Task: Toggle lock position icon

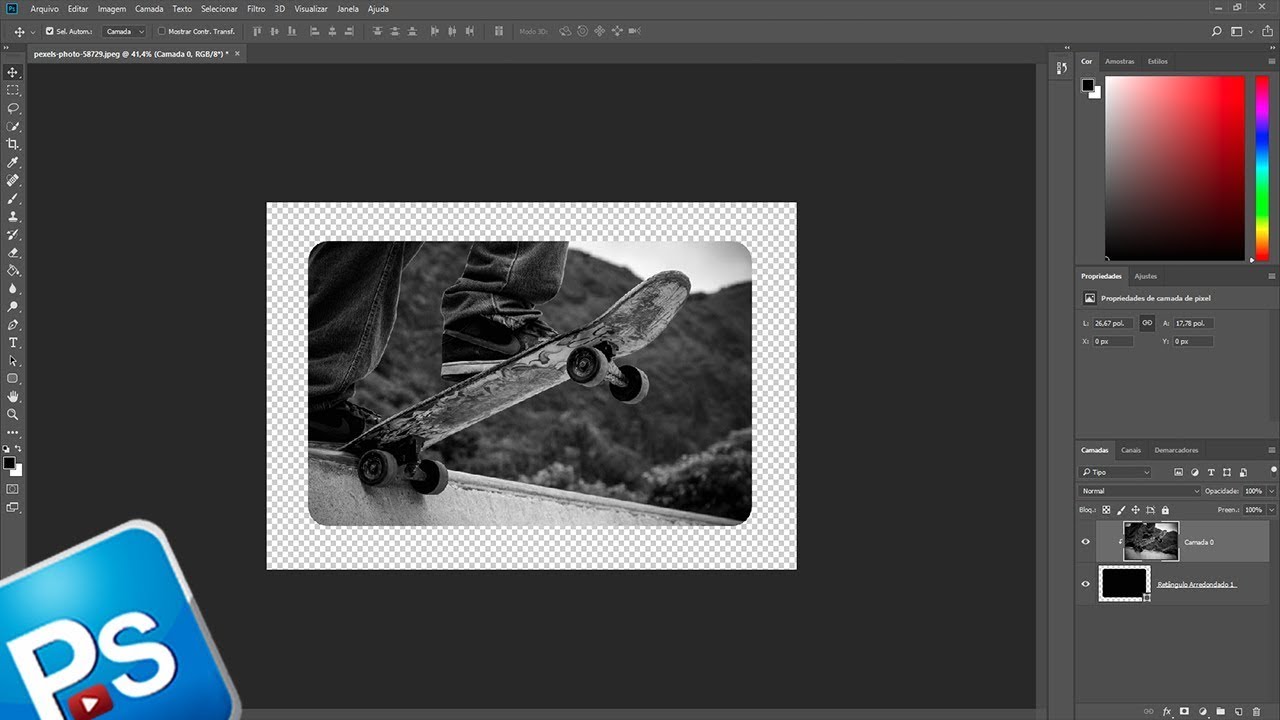Action: (1136, 510)
